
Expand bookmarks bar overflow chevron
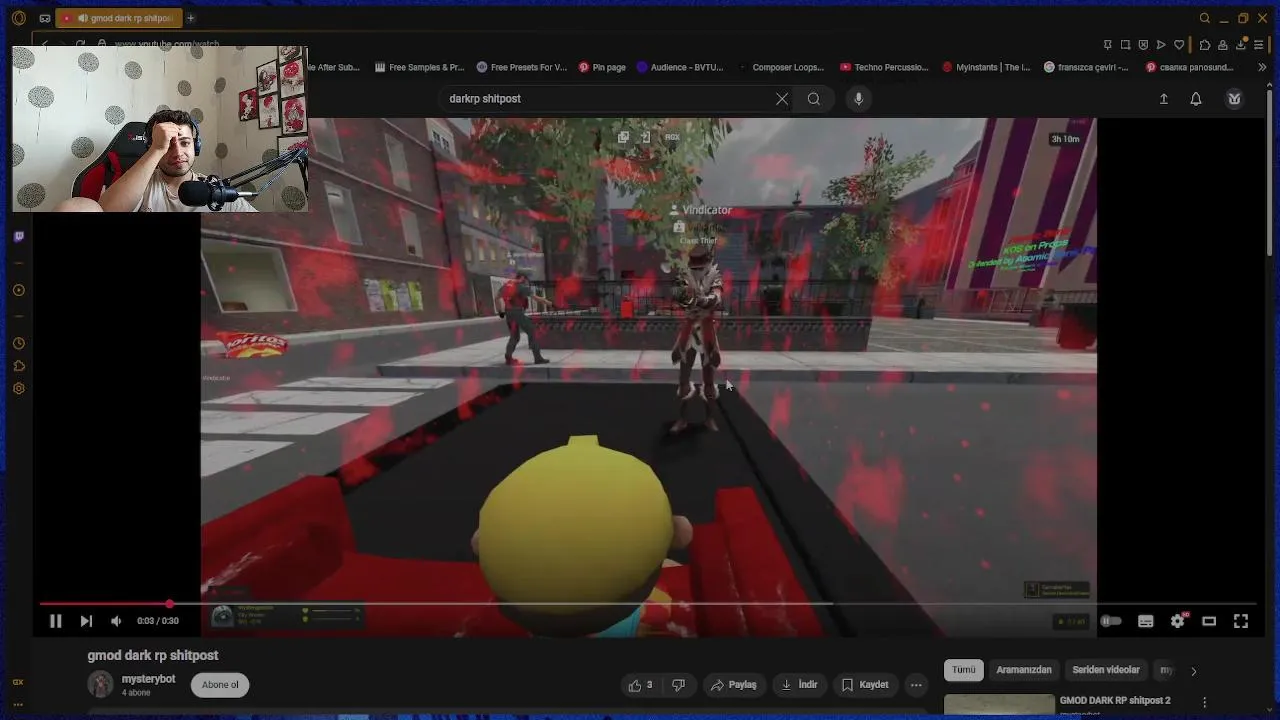[1262, 67]
